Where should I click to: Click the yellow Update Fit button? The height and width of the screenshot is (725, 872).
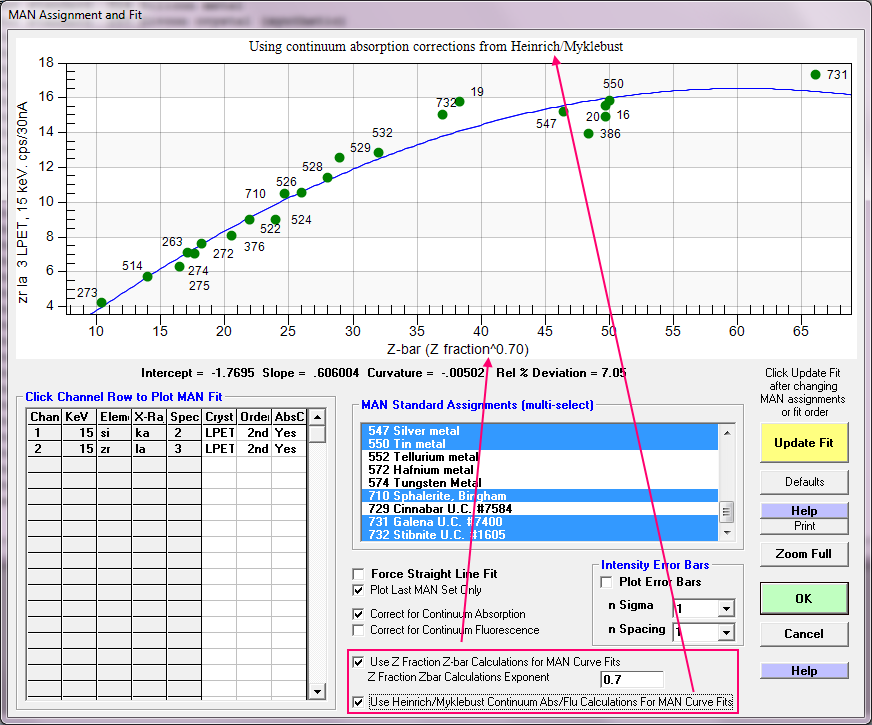tap(803, 442)
